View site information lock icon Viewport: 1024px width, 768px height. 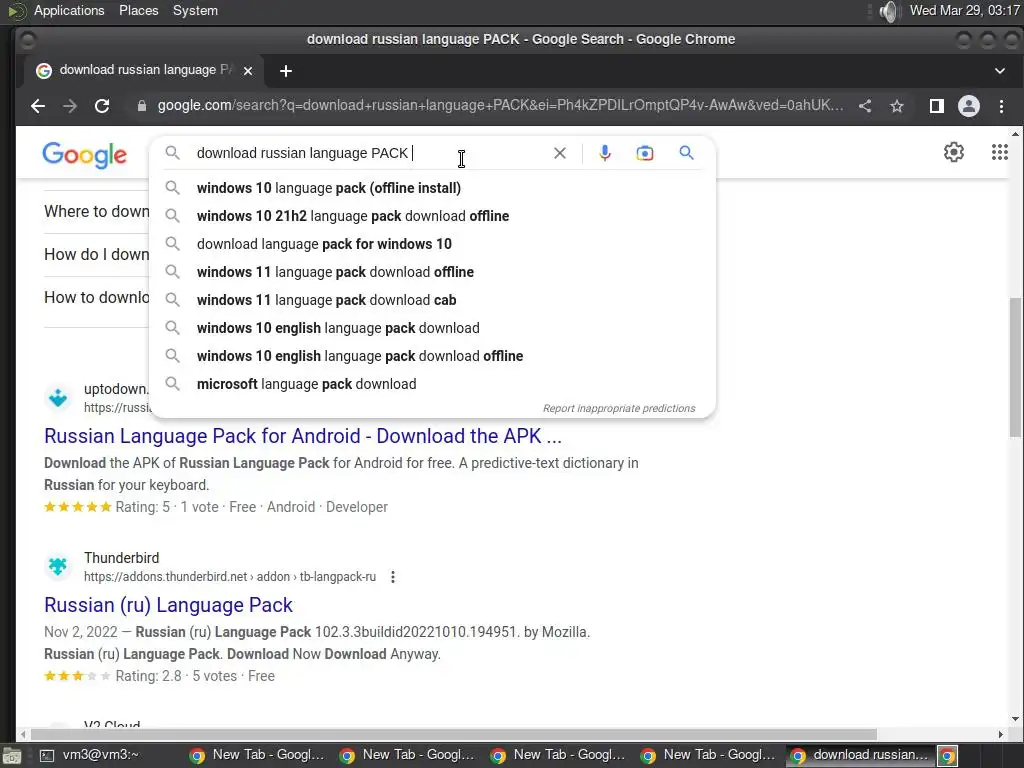[x=142, y=106]
